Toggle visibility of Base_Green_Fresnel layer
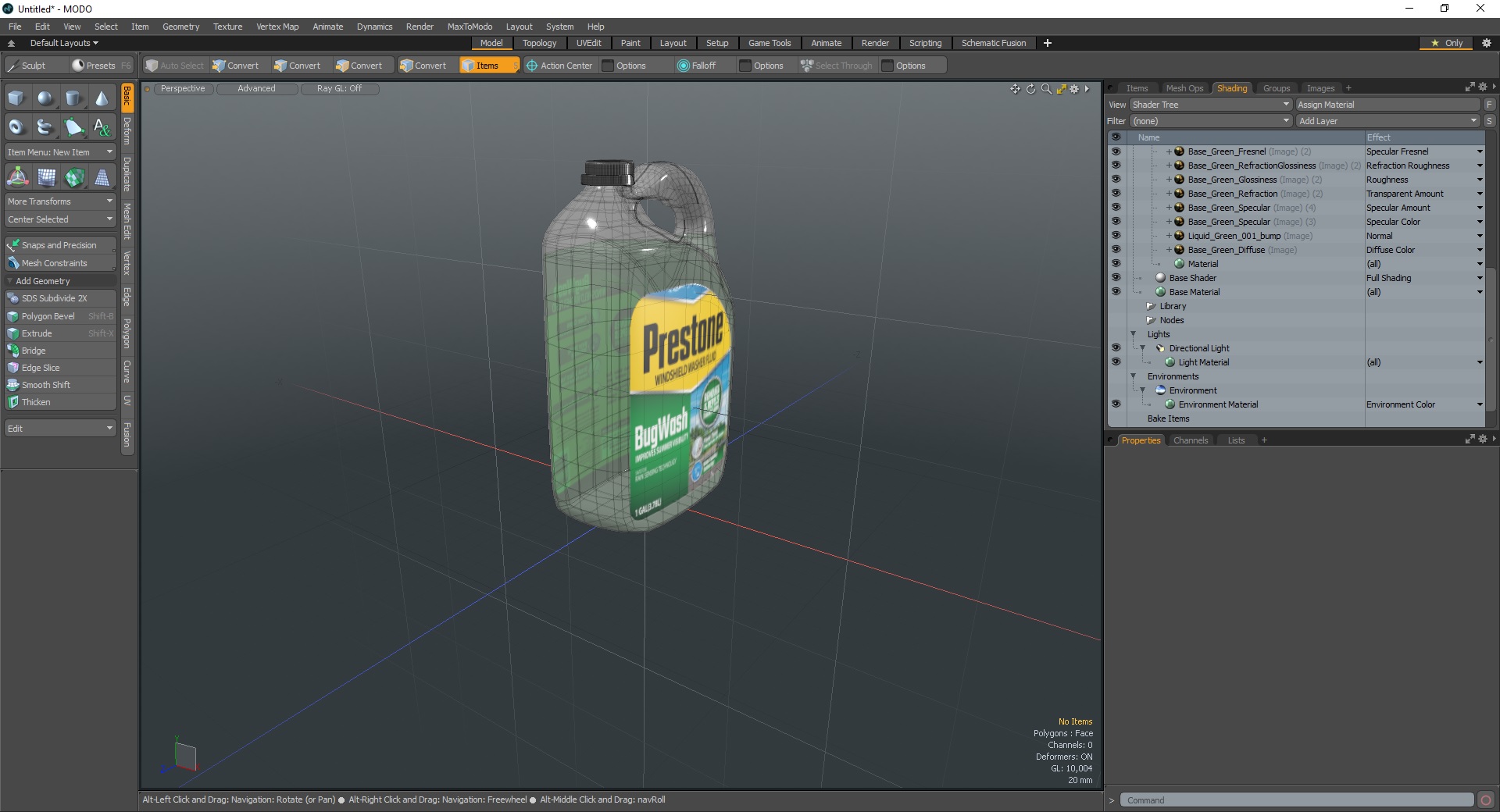The image size is (1500, 812). click(x=1116, y=151)
